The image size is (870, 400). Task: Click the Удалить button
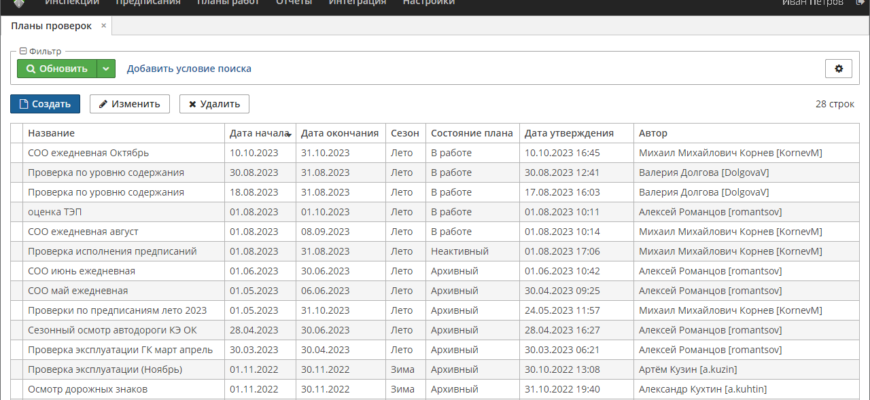point(214,104)
